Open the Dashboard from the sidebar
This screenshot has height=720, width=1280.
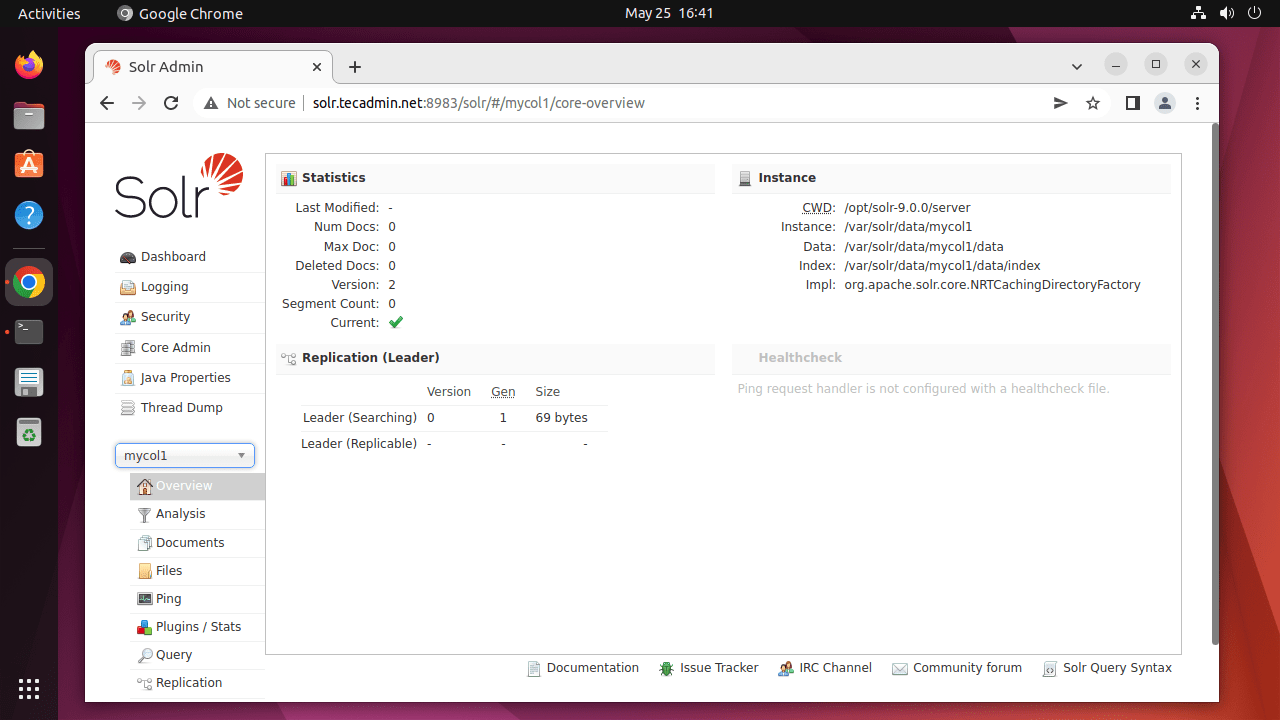(171, 256)
